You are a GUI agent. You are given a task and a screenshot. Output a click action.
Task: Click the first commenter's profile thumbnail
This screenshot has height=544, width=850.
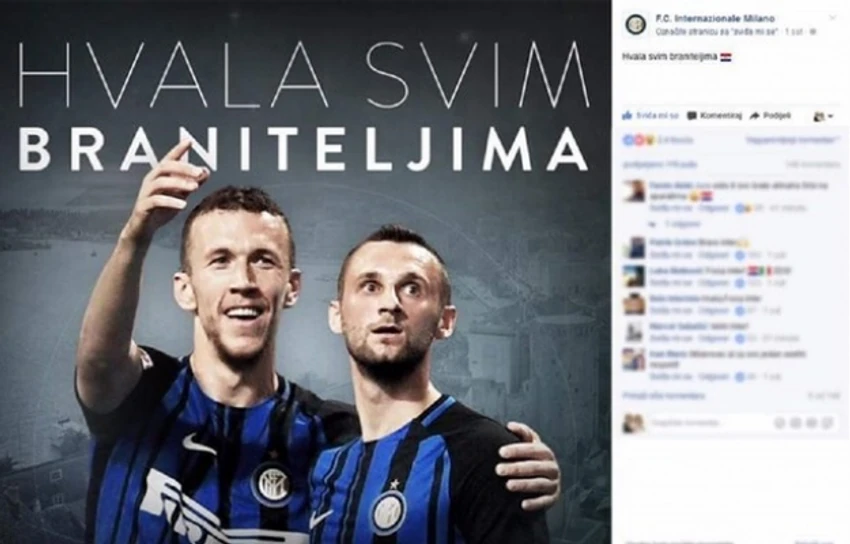coord(634,191)
